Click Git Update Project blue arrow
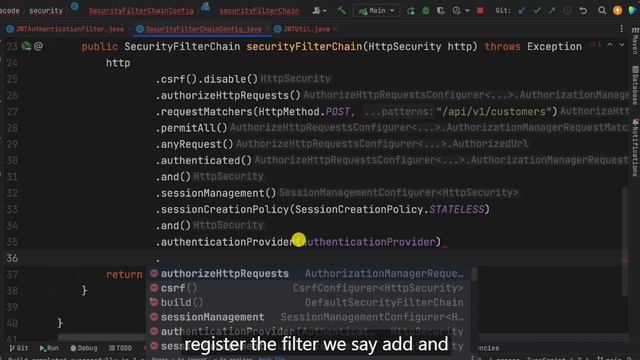This screenshot has height=360, width=640. pyautogui.click(x=522, y=11)
